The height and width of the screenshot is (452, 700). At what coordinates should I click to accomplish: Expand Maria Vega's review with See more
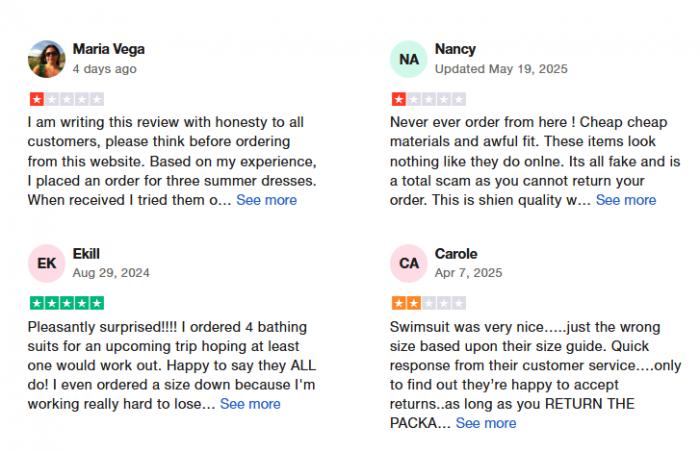click(267, 200)
